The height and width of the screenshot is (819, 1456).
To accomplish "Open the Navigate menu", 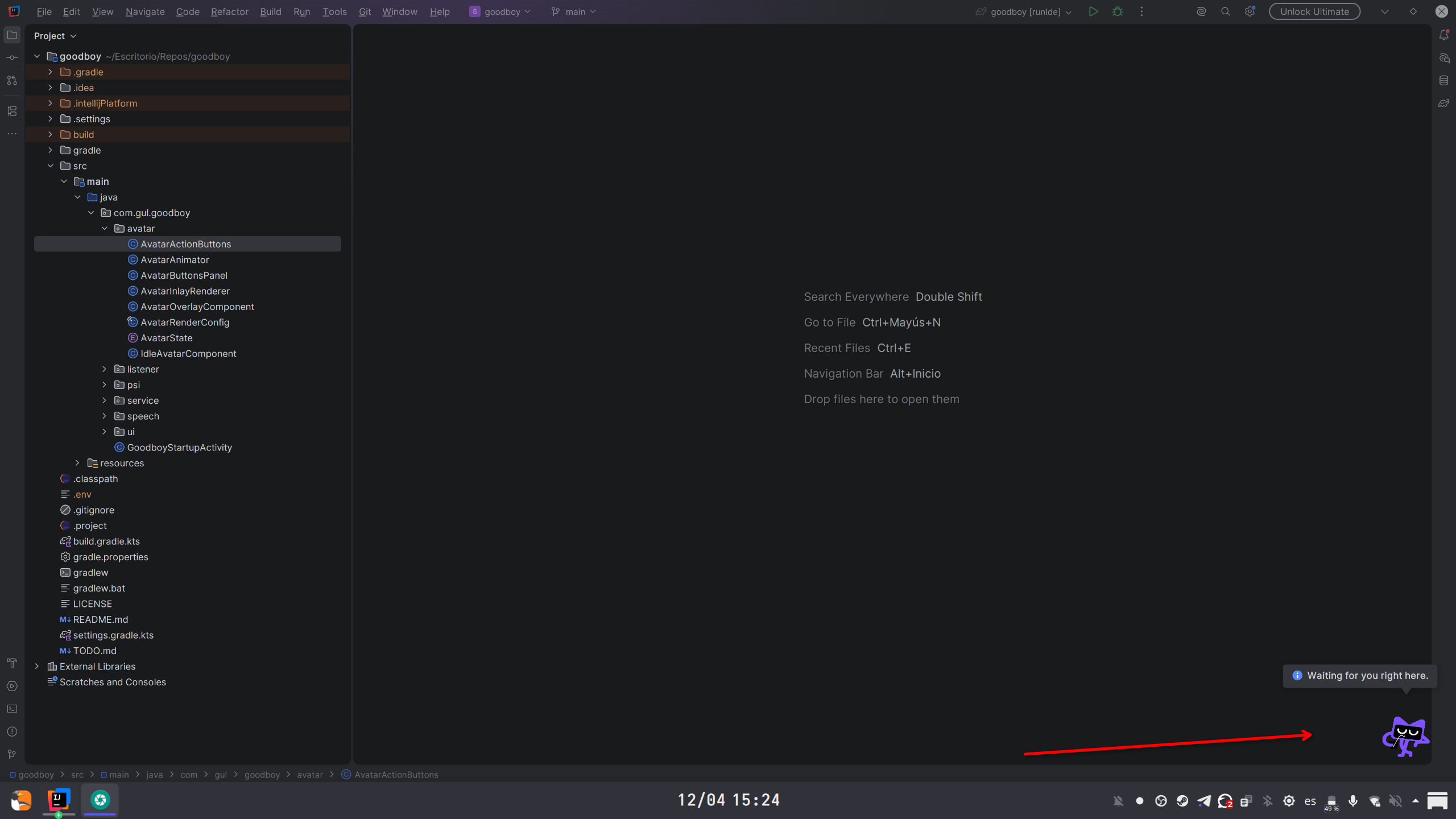I will pyautogui.click(x=145, y=11).
